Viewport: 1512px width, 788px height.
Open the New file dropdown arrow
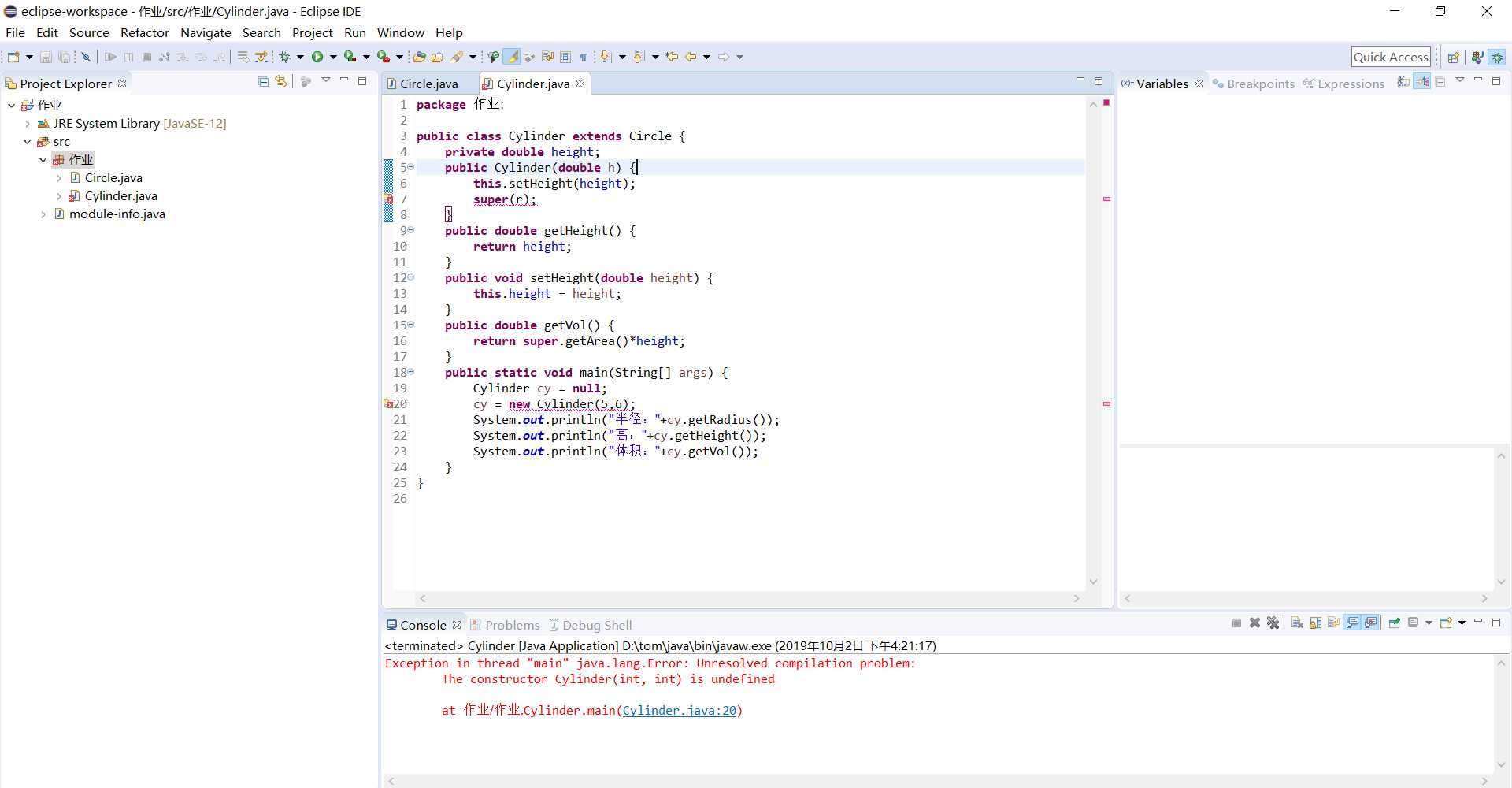tap(29, 57)
